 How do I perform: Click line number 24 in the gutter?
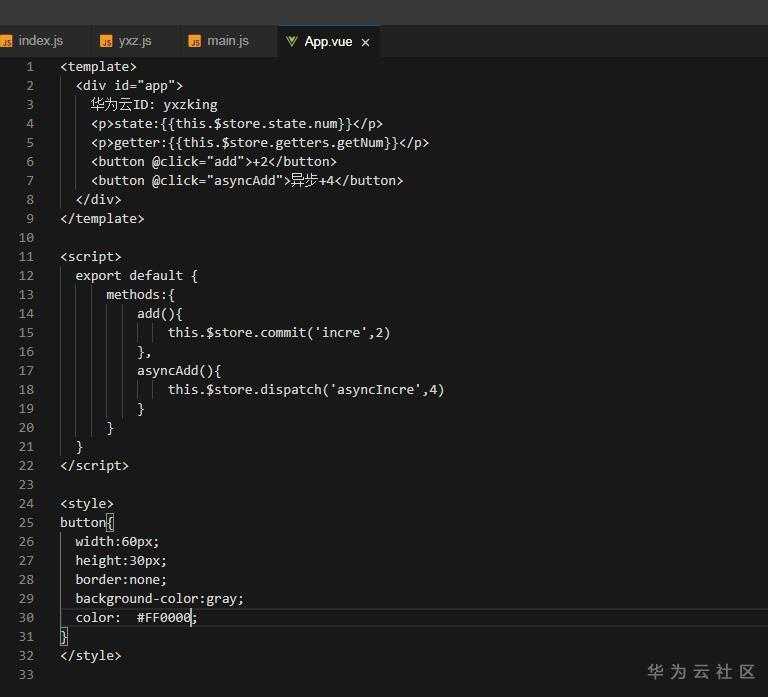click(26, 504)
